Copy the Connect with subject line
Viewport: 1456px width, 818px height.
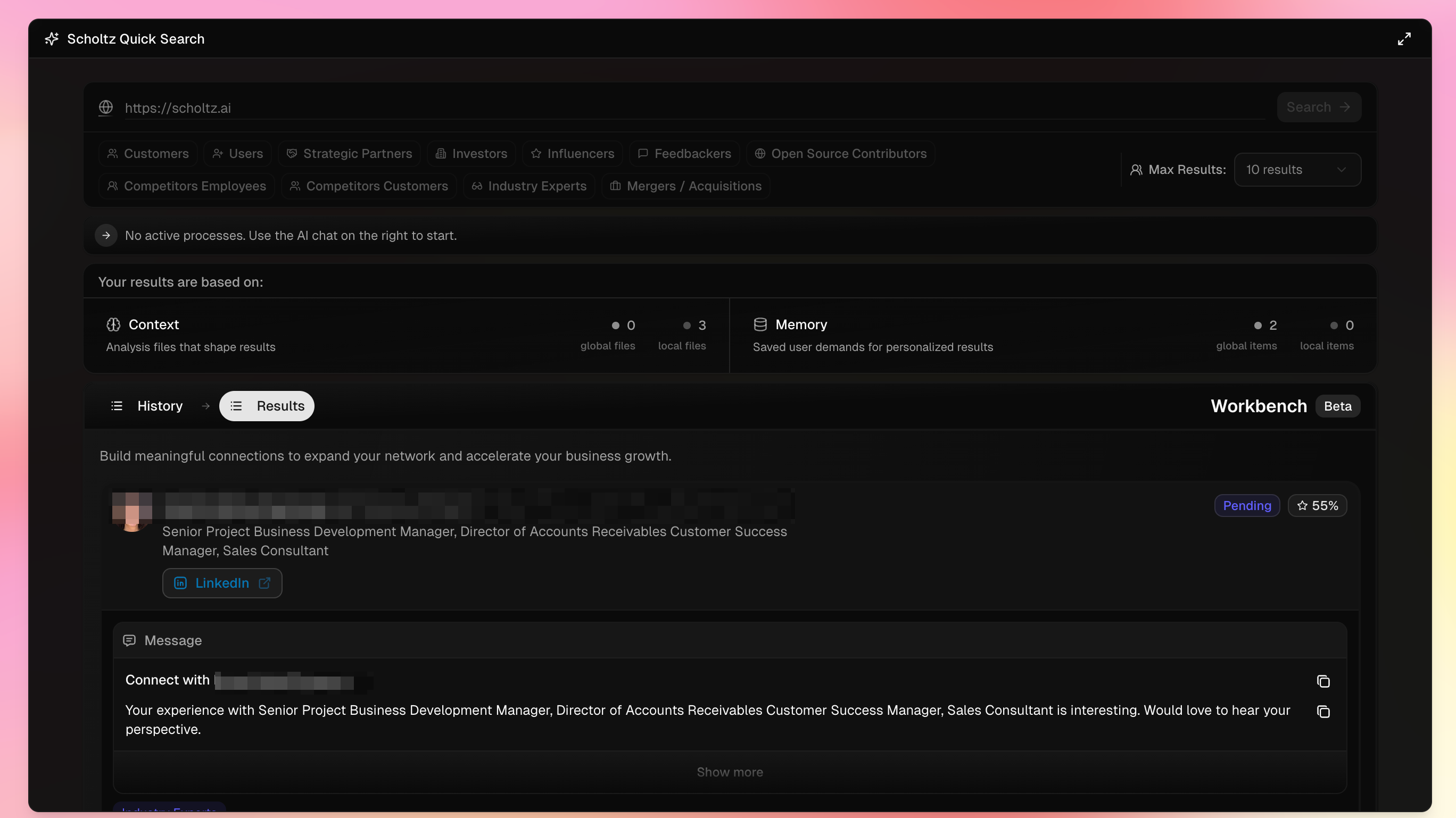coord(1322,681)
